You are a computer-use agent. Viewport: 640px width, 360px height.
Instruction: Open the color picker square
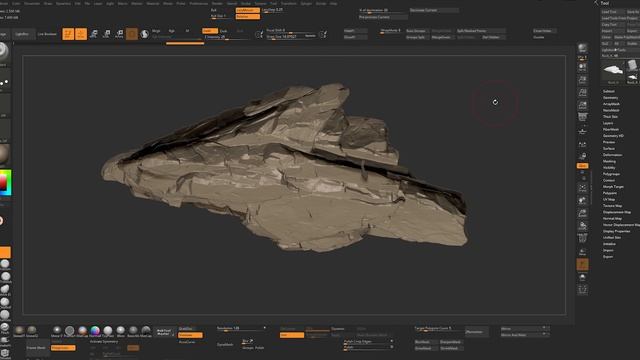pos(5,182)
